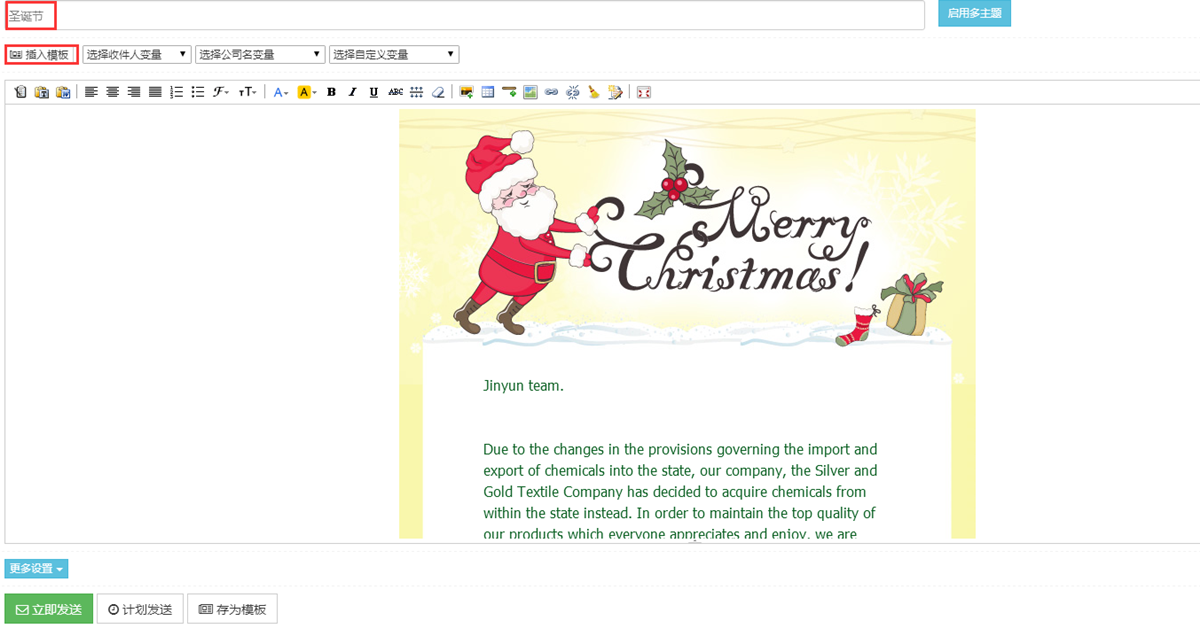Click the 立即发送 send button
1200x628 pixels.
pyautogui.click(x=49, y=609)
